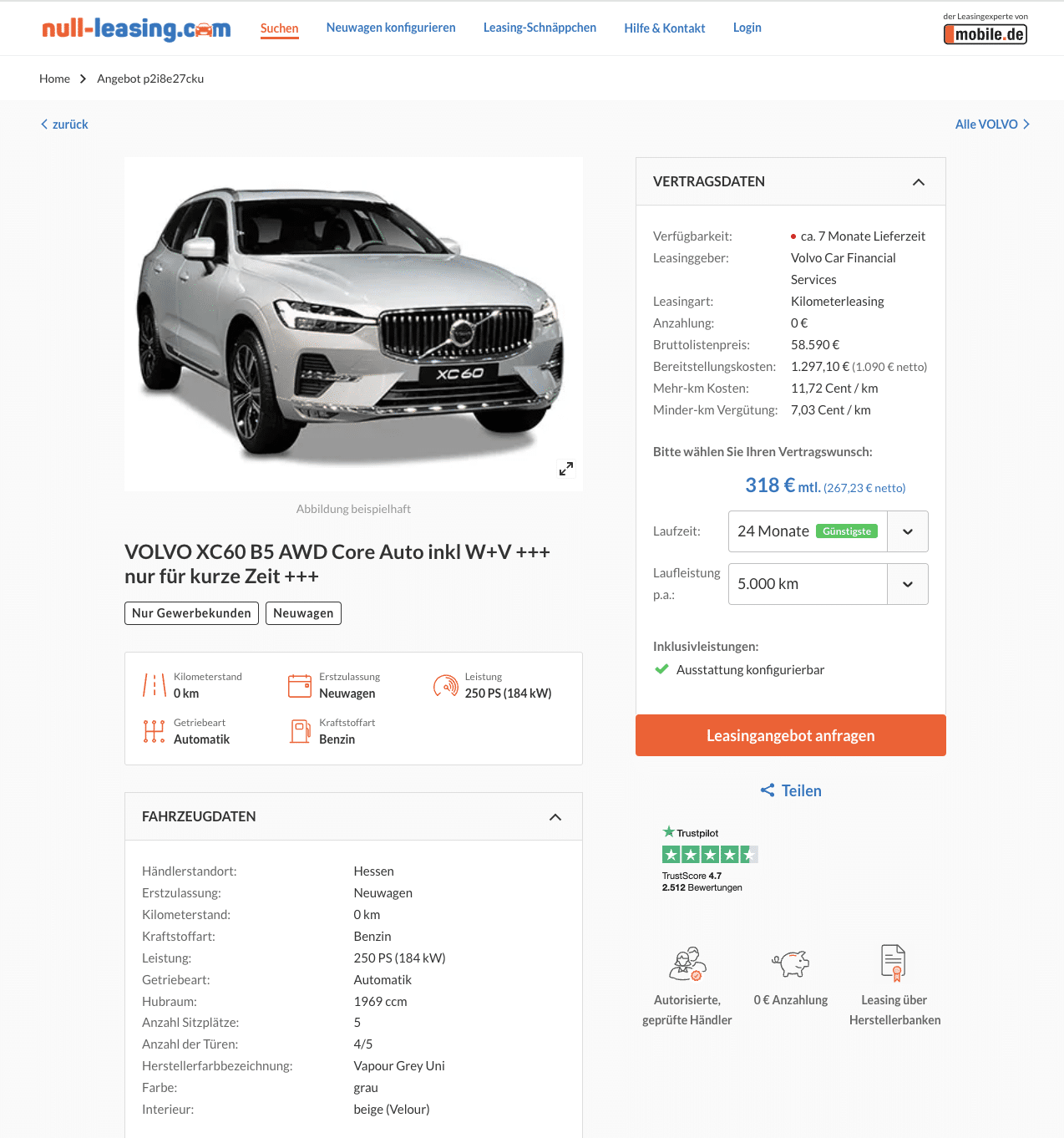Screen dimensions: 1064x1138
Task: Open Neuwagen konfigurieren menu item
Action: coord(391,28)
